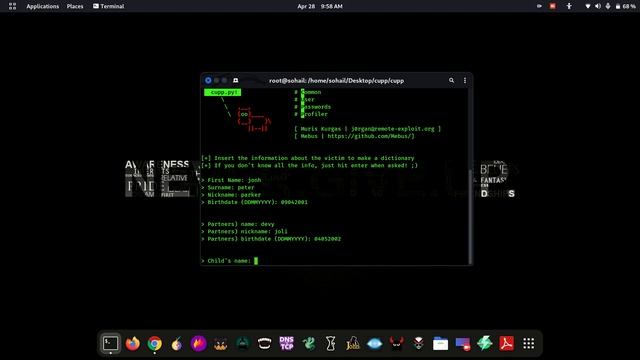640x360 pixels.
Task: Click the network wifi icon in top bar
Action: [588, 6]
